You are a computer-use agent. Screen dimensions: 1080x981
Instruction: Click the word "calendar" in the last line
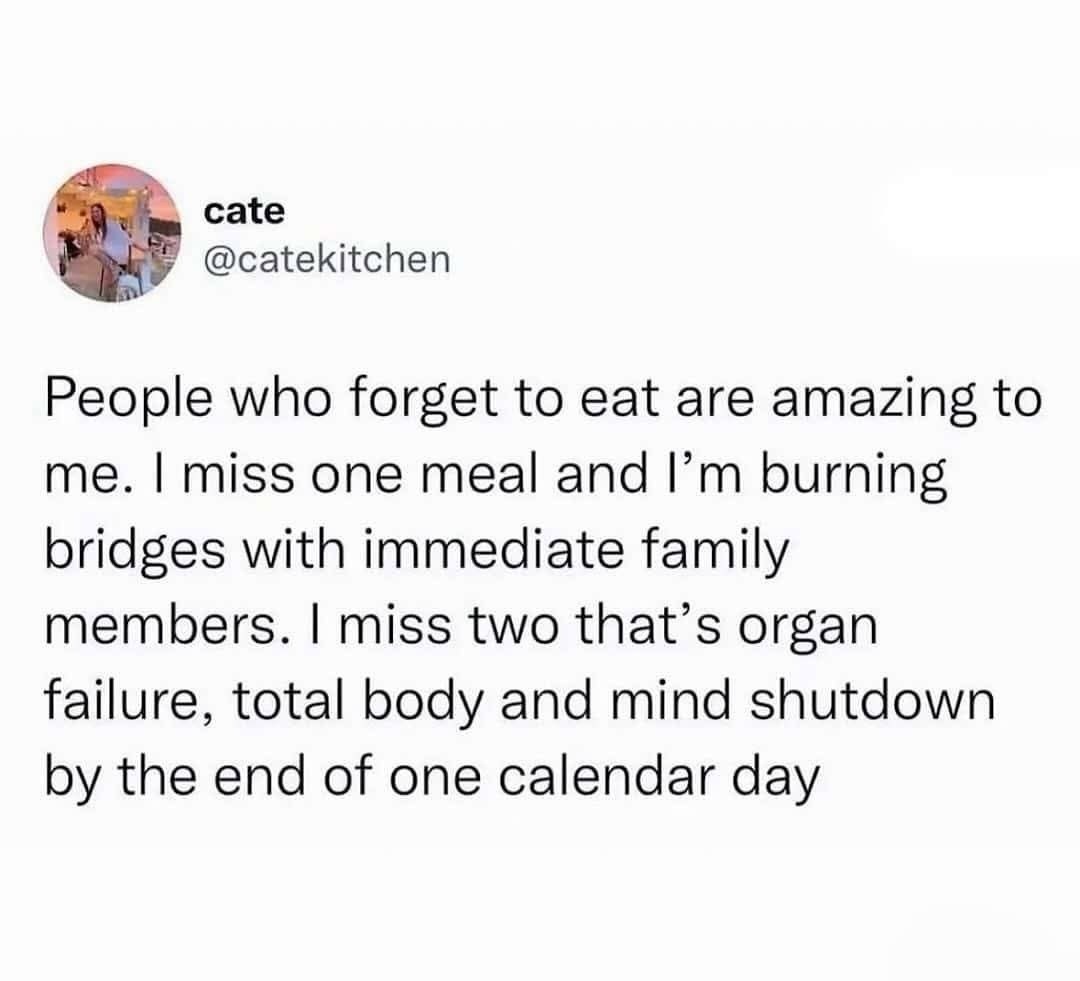click(604, 776)
